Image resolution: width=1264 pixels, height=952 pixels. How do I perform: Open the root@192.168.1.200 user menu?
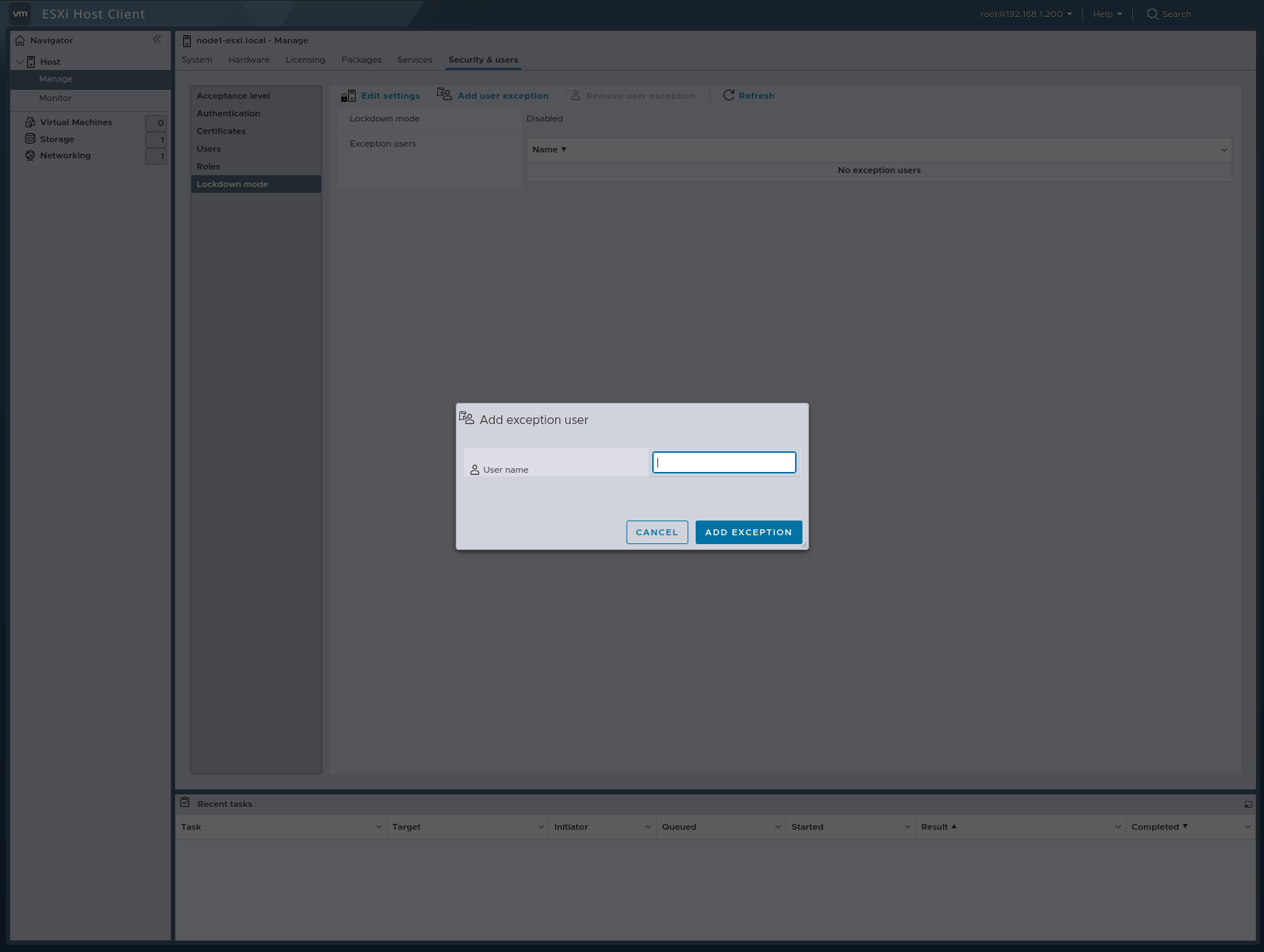(x=1026, y=13)
